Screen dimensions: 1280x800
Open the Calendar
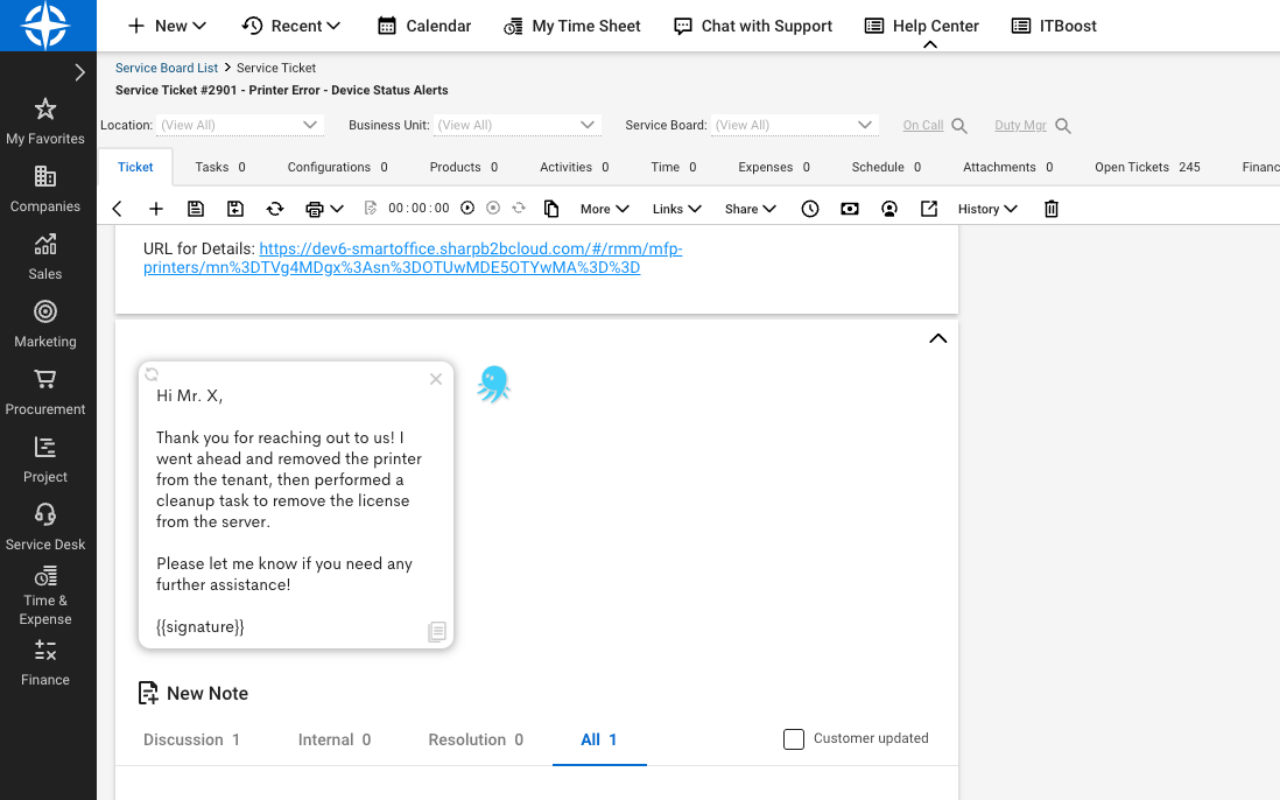click(x=424, y=26)
